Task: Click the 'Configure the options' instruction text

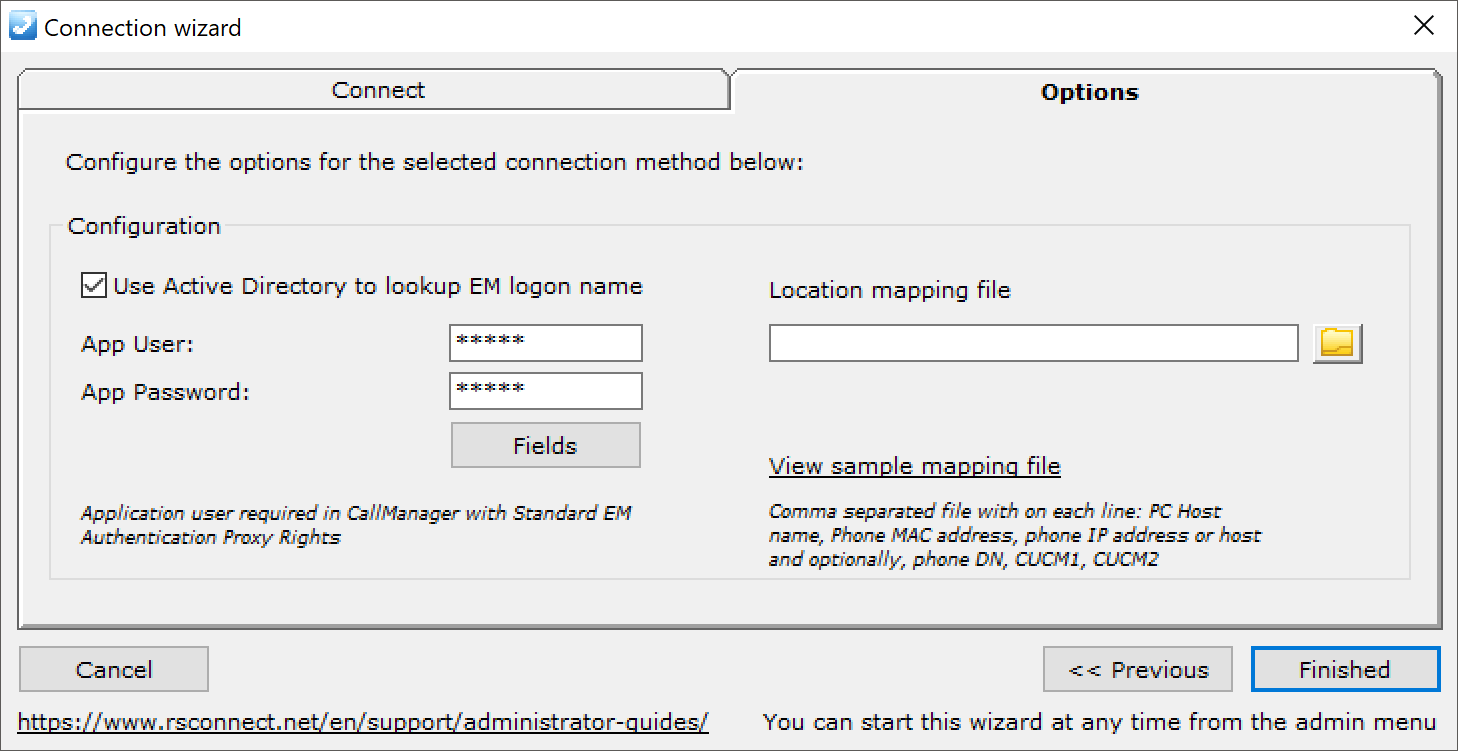Action: point(435,162)
